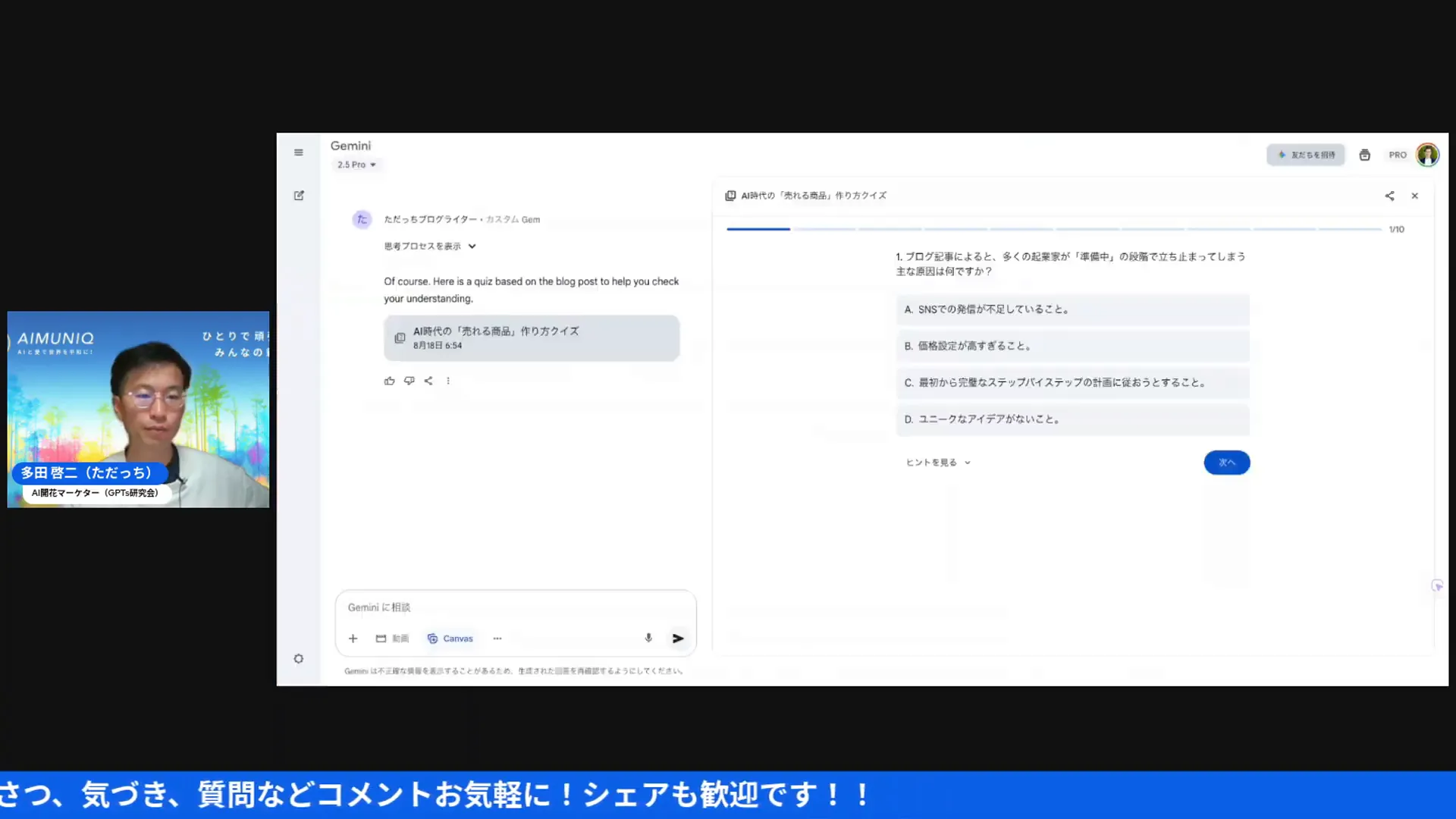Select answer A SNSでの発信が不足
Image resolution: width=1456 pixels, height=819 pixels.
(x=1072, y=309)
